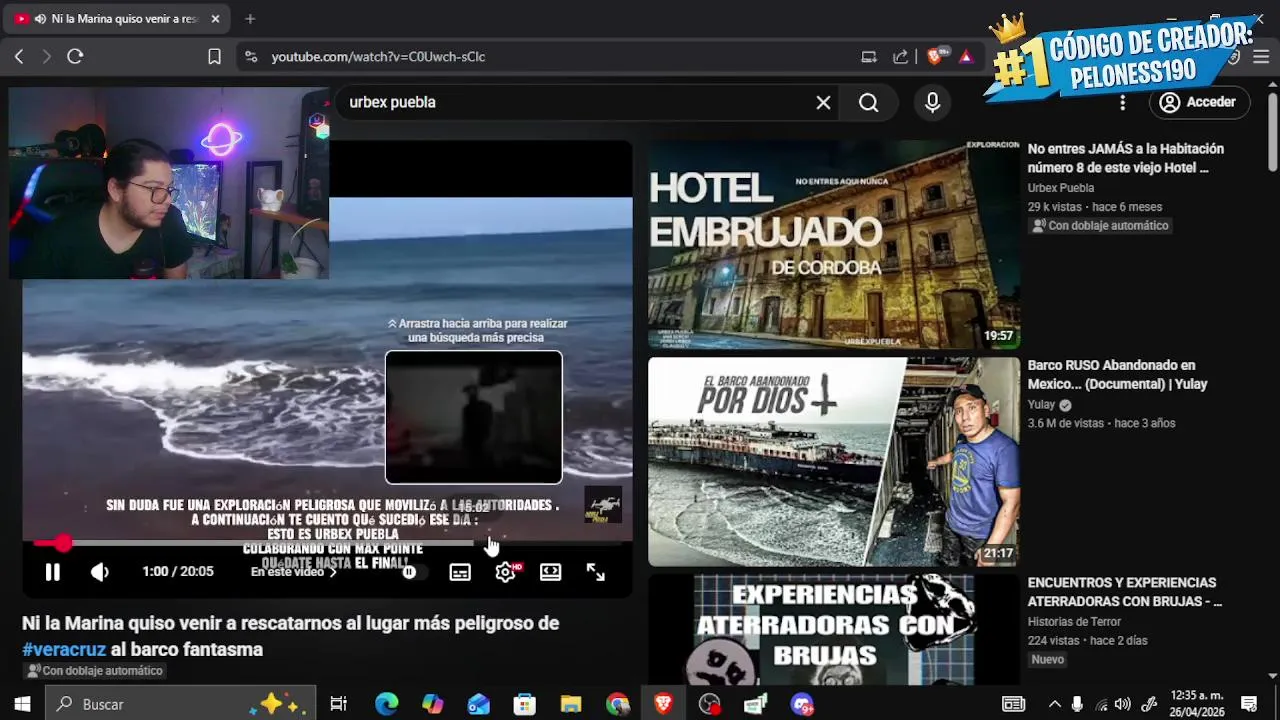Open the Windows notification center icon
Image resolution: width=1280 pixels, height=720 pixels.
(x=1249, y=704)
